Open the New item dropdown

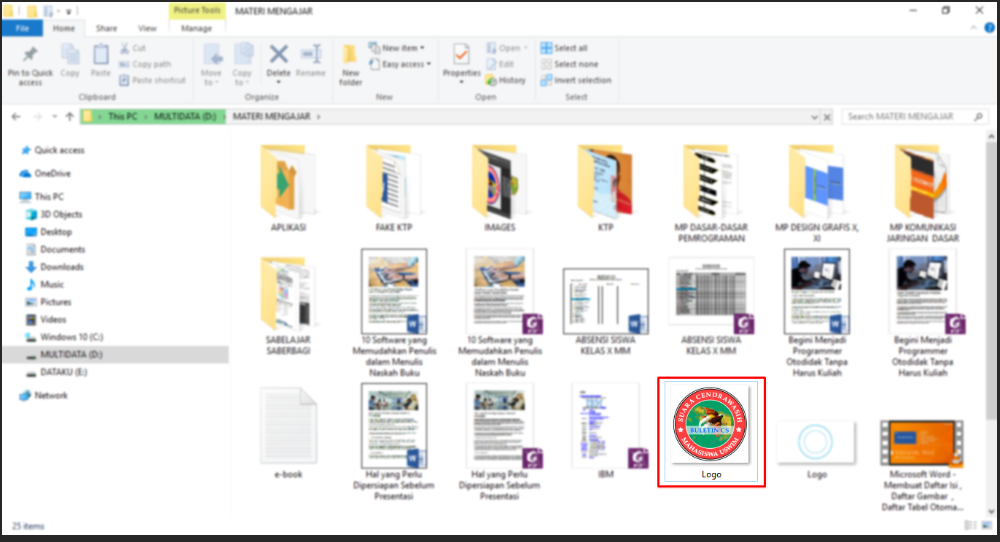[x=396, y=48]
